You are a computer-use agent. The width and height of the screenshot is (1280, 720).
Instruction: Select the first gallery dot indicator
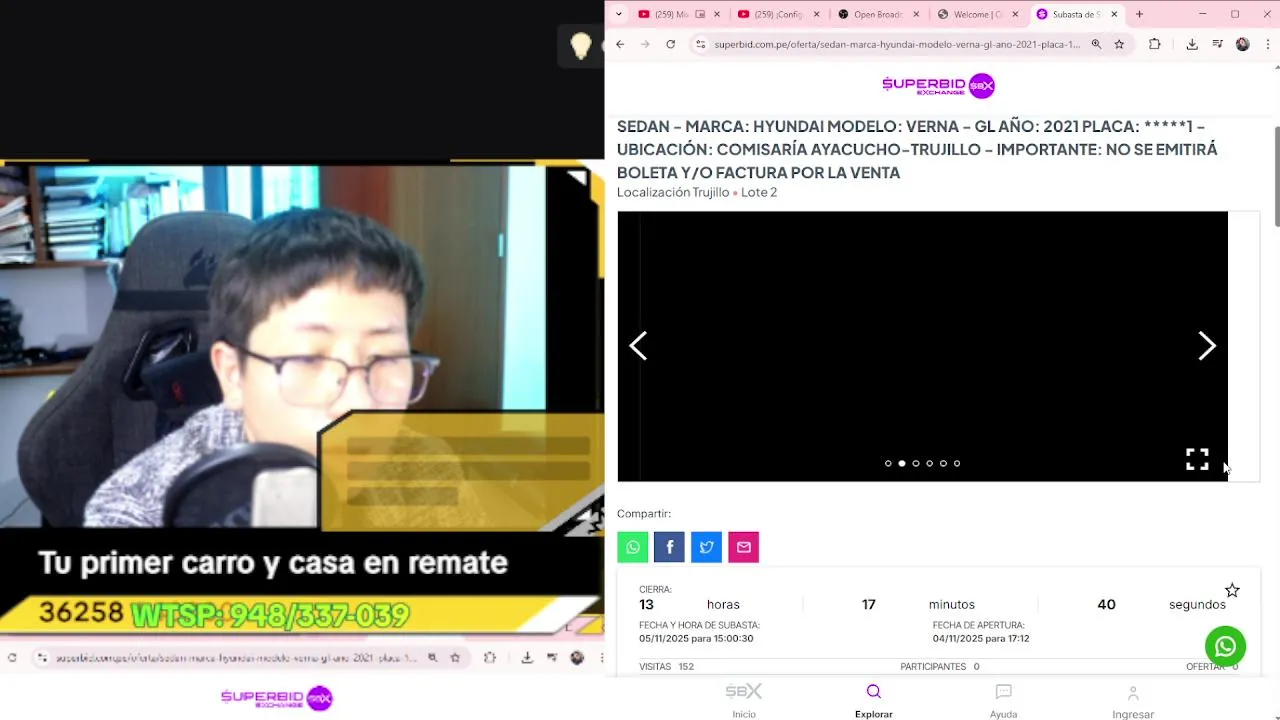click(x=888, y=463)
